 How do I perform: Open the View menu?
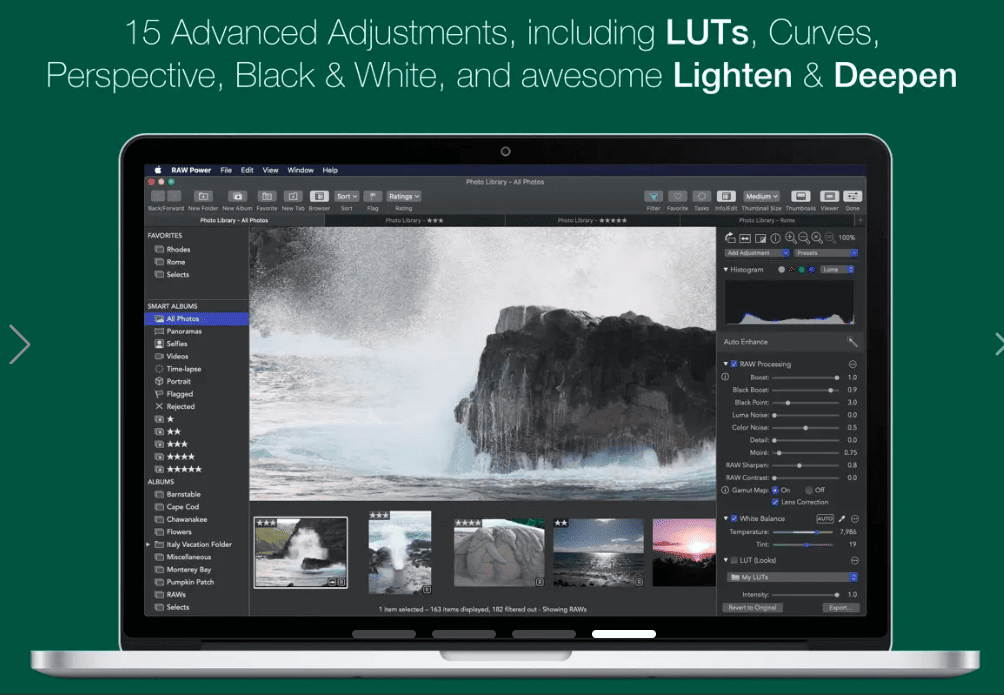tap(270, 170)
